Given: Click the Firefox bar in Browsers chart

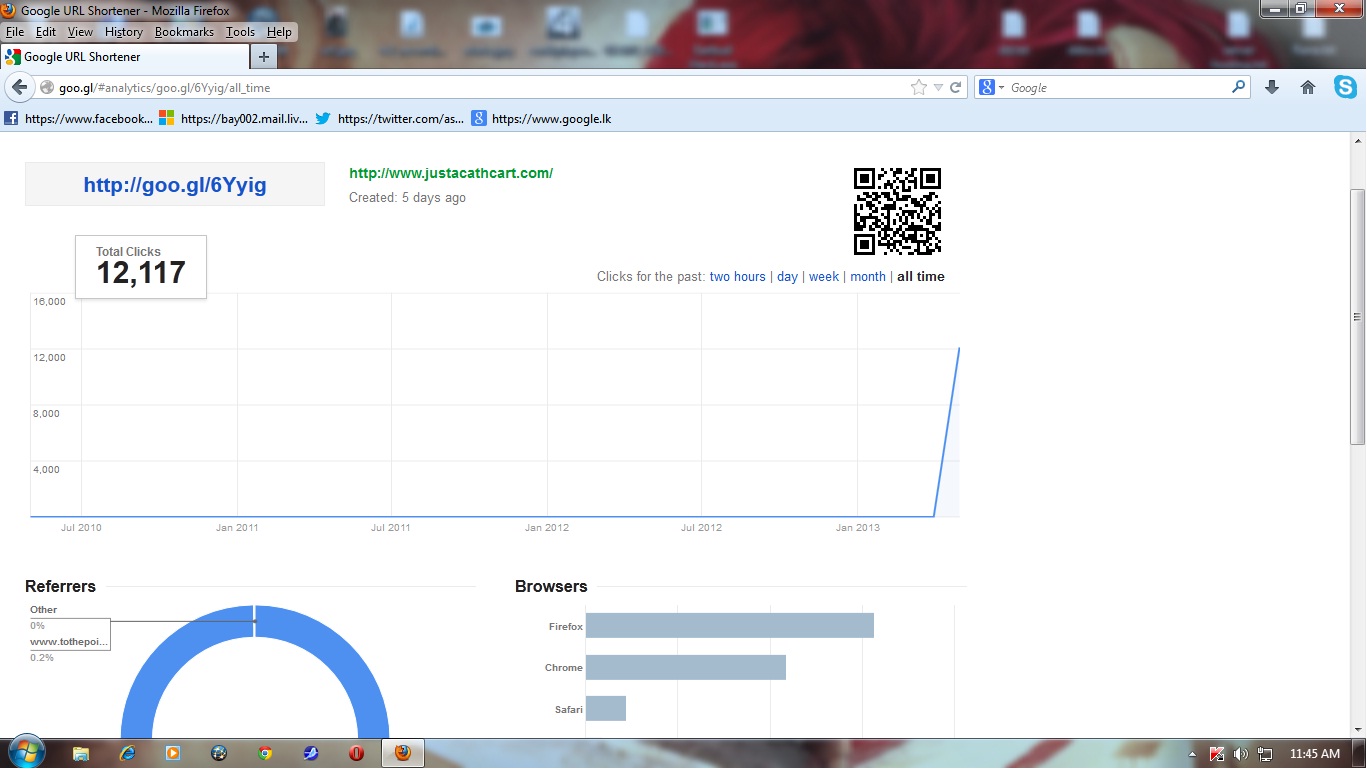Looking at the screenshot, I should (x=730, y=626).
